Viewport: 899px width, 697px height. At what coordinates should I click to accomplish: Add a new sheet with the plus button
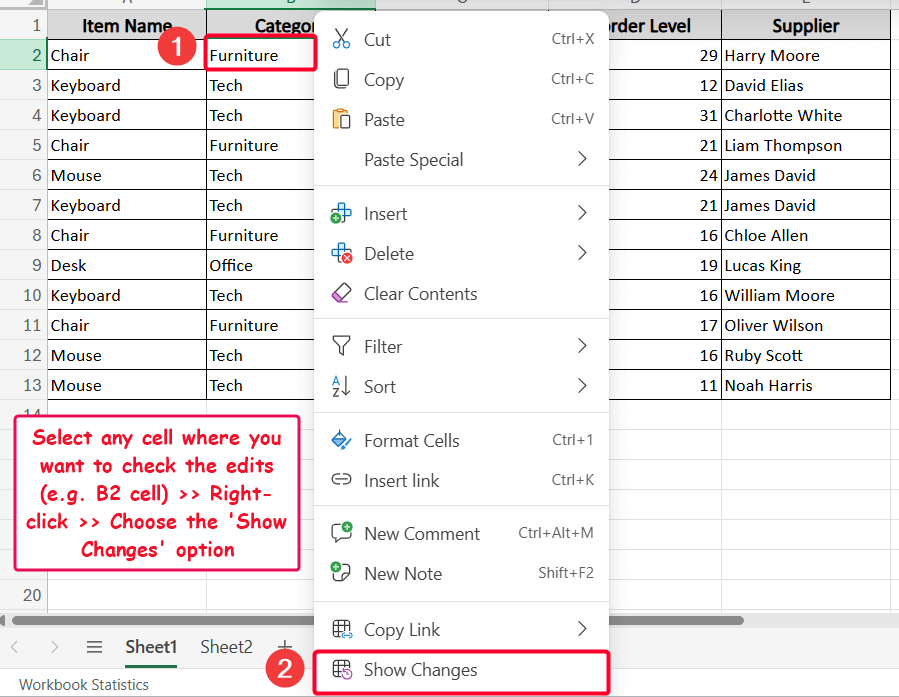point(284,647)
